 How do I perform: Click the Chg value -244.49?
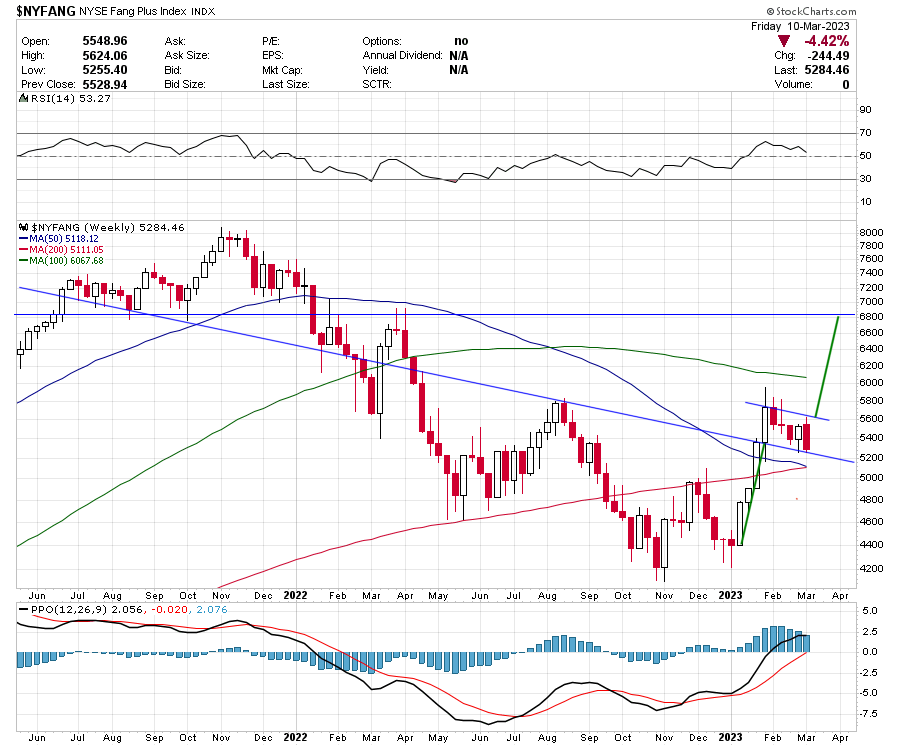point(828,56)
